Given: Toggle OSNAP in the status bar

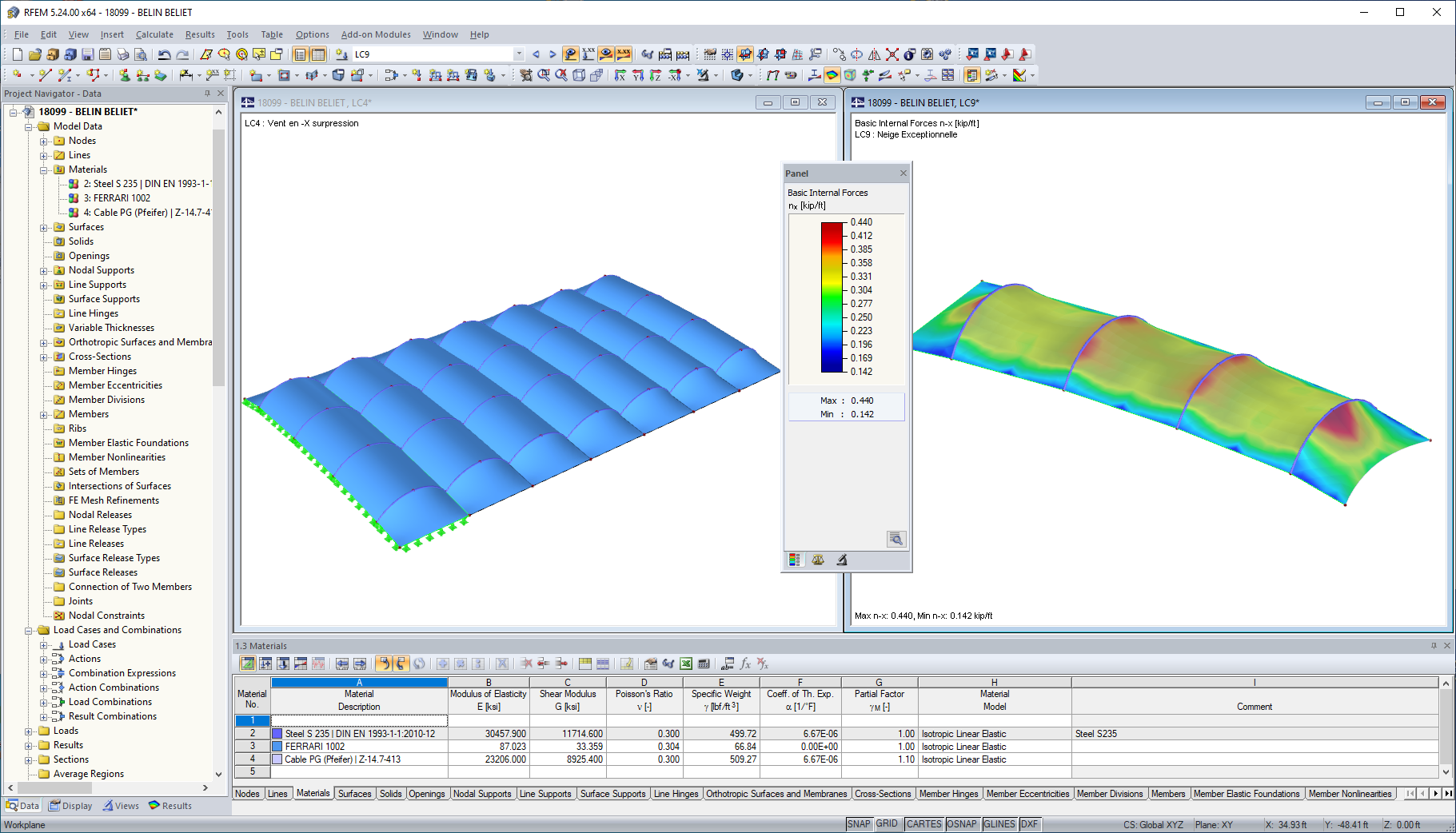Looking at the screenshot, I should click(x=962, y=823).
